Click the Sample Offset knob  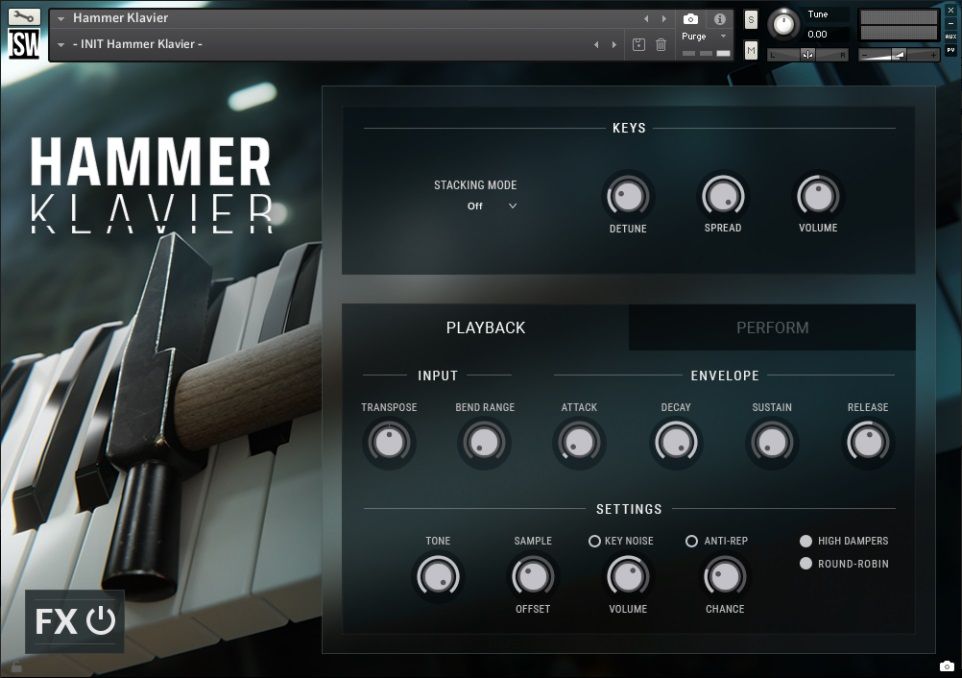[x=533, y=576]
